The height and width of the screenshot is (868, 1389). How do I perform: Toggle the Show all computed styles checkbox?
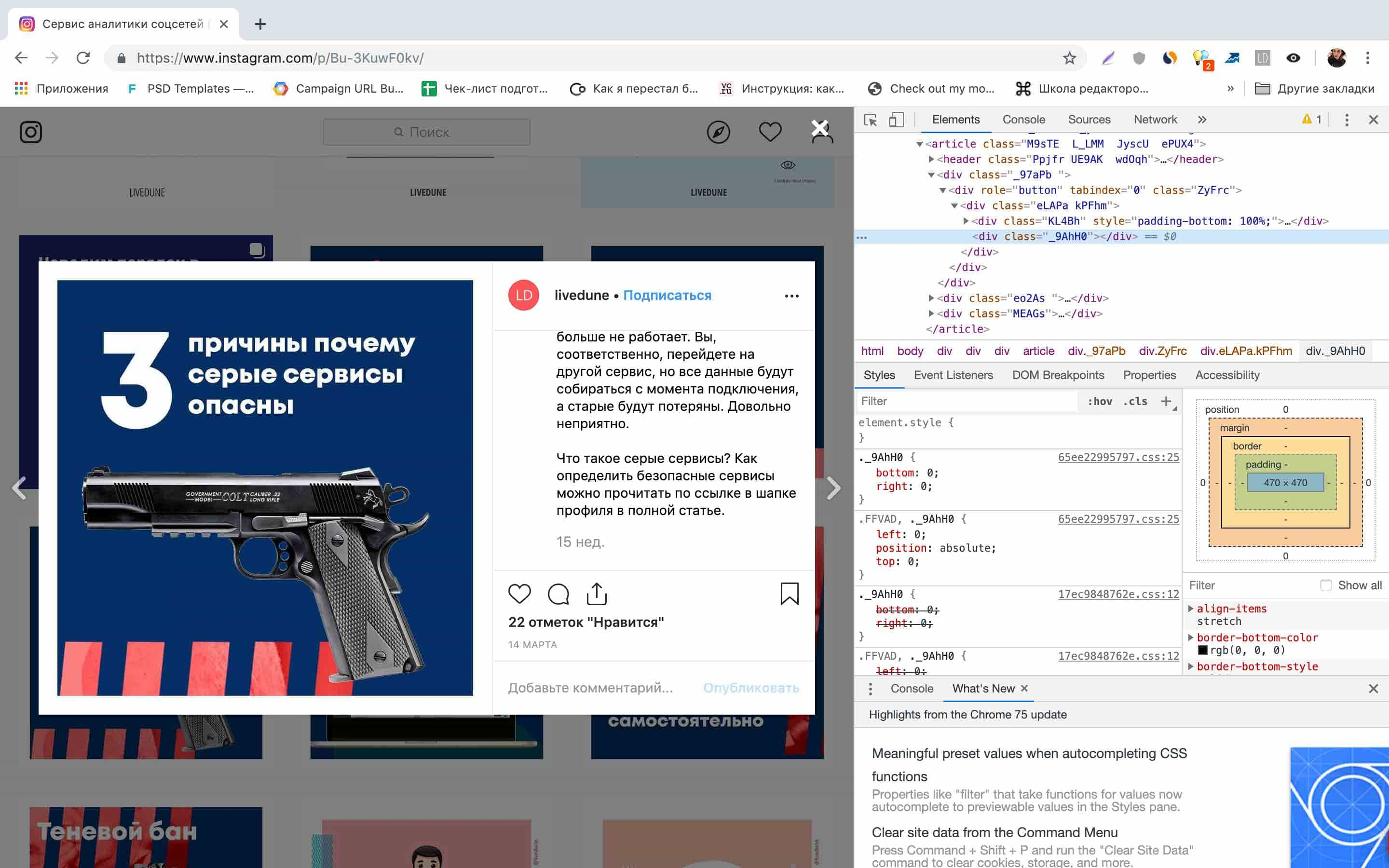coord(1326,585)
